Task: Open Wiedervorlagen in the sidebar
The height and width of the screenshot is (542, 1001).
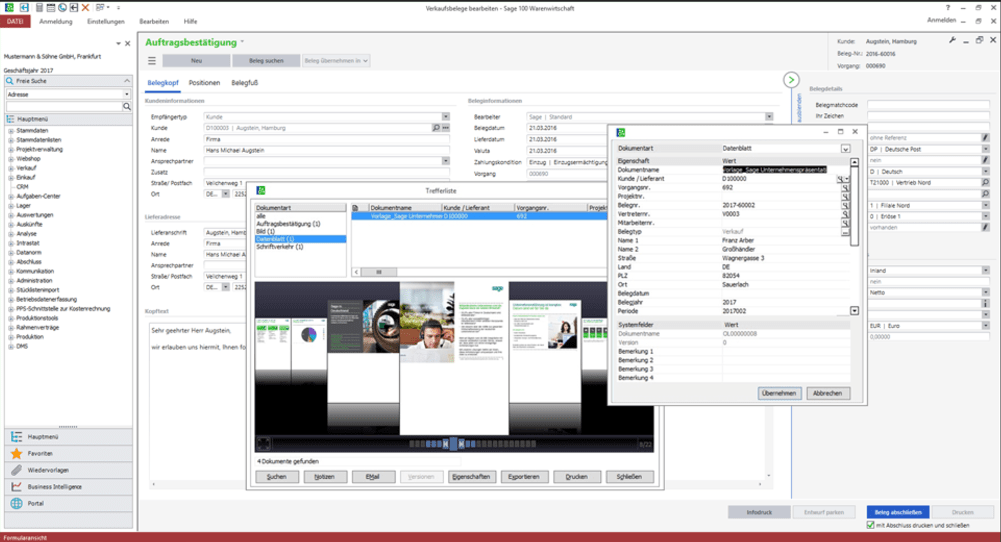Action: coord(68,470)
